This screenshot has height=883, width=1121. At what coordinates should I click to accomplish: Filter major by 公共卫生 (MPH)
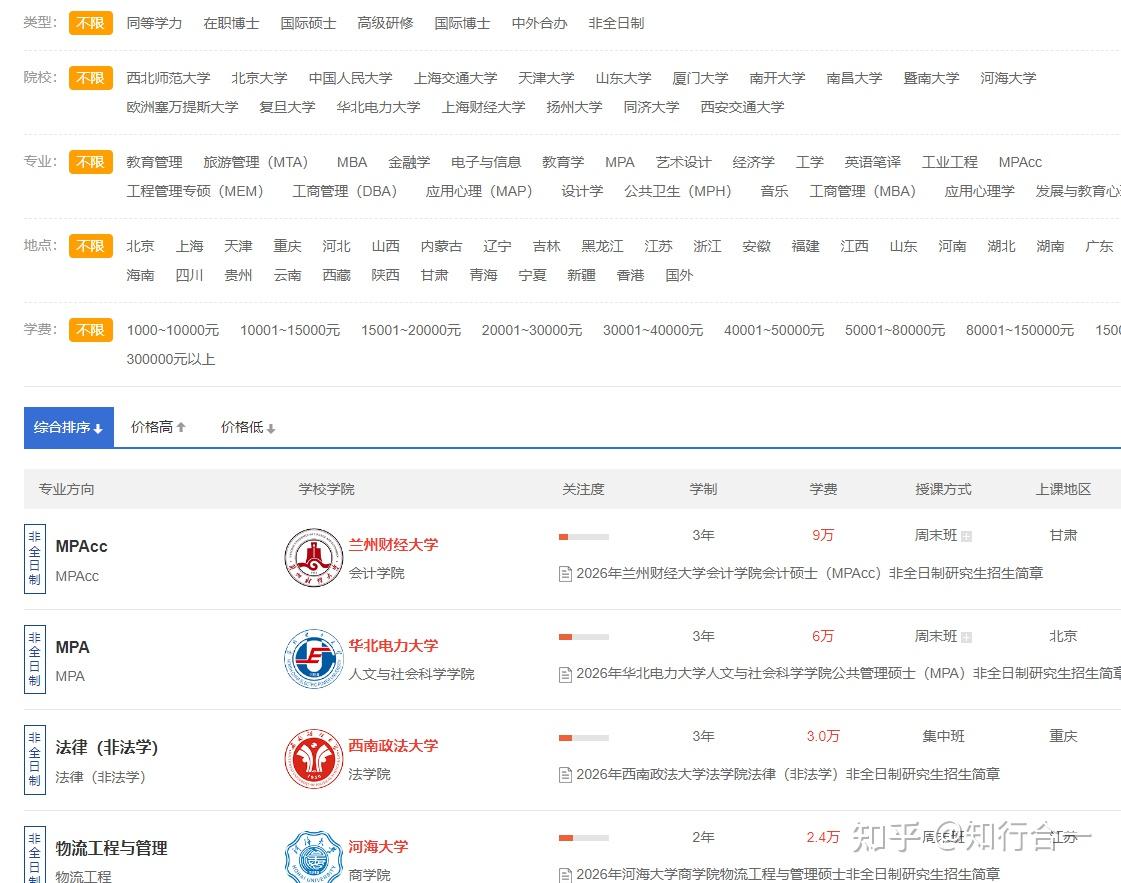click(x=678, y=192)
